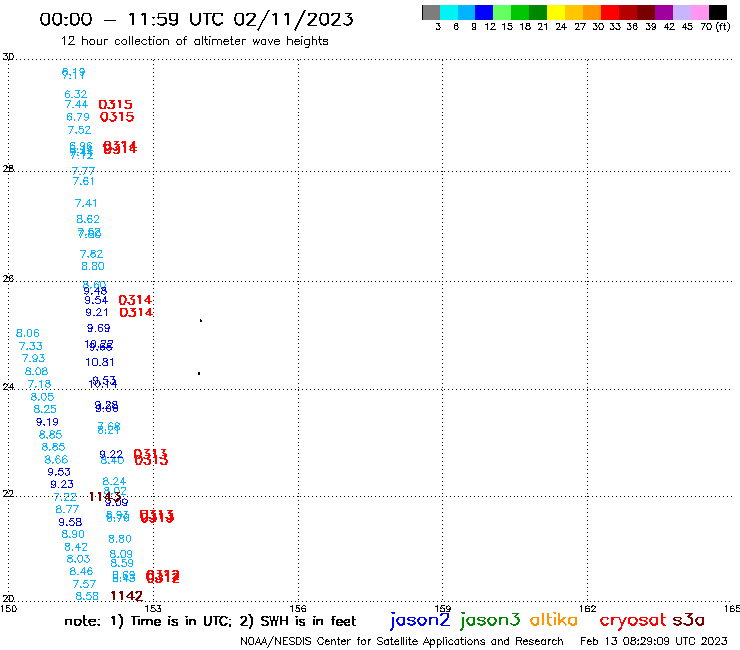The image size is (740, 650).
Task: Select the 8.08 wave height value
Action: click(36, 371)
